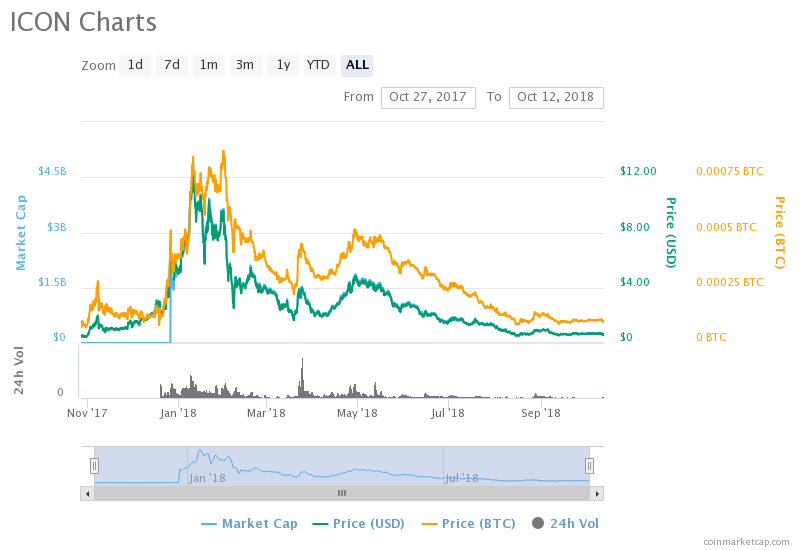Set zoom range to 3m
Image resolution: width=800 pixels, height=550 pixels.
pos(245,65)
